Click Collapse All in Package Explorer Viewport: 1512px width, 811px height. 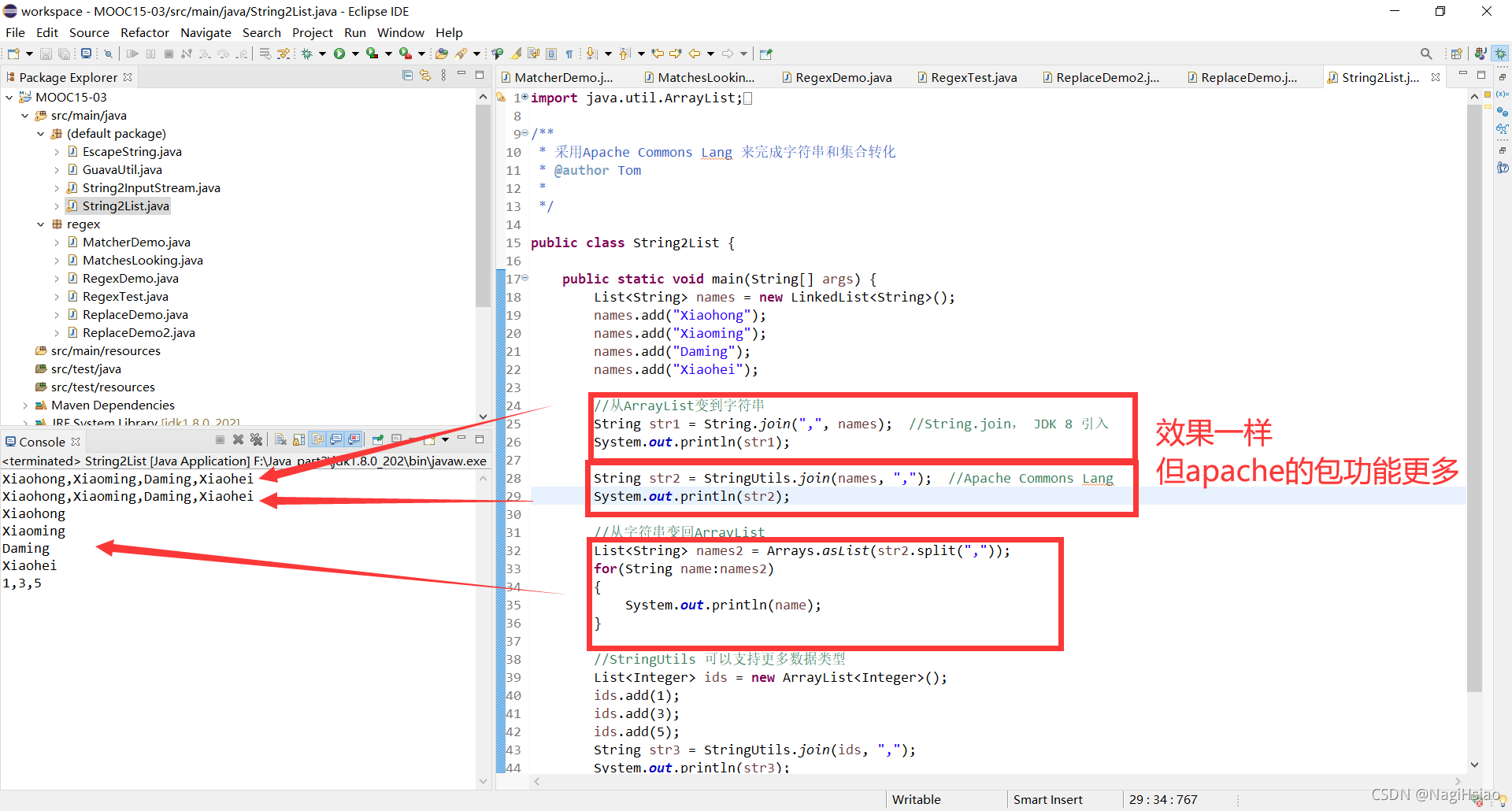point(407,76)
